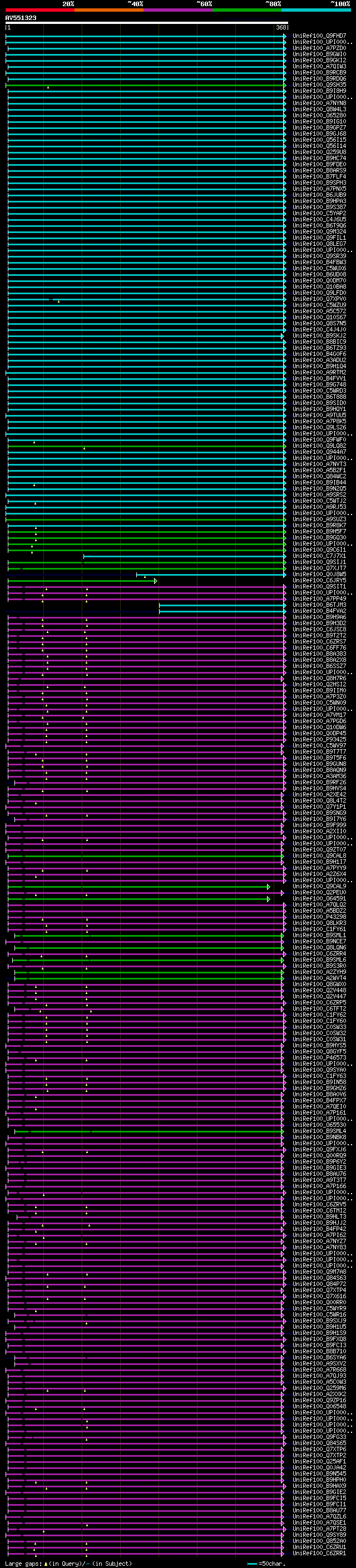Select hit label UniRef100_C5YAP2
The height and width of the screenshot is (1568, 356).
319,214
